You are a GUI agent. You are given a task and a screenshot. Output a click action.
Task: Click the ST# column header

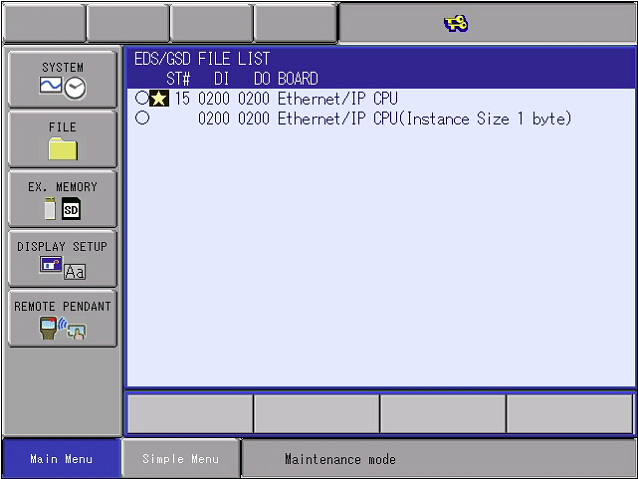[x=178, y=79]
